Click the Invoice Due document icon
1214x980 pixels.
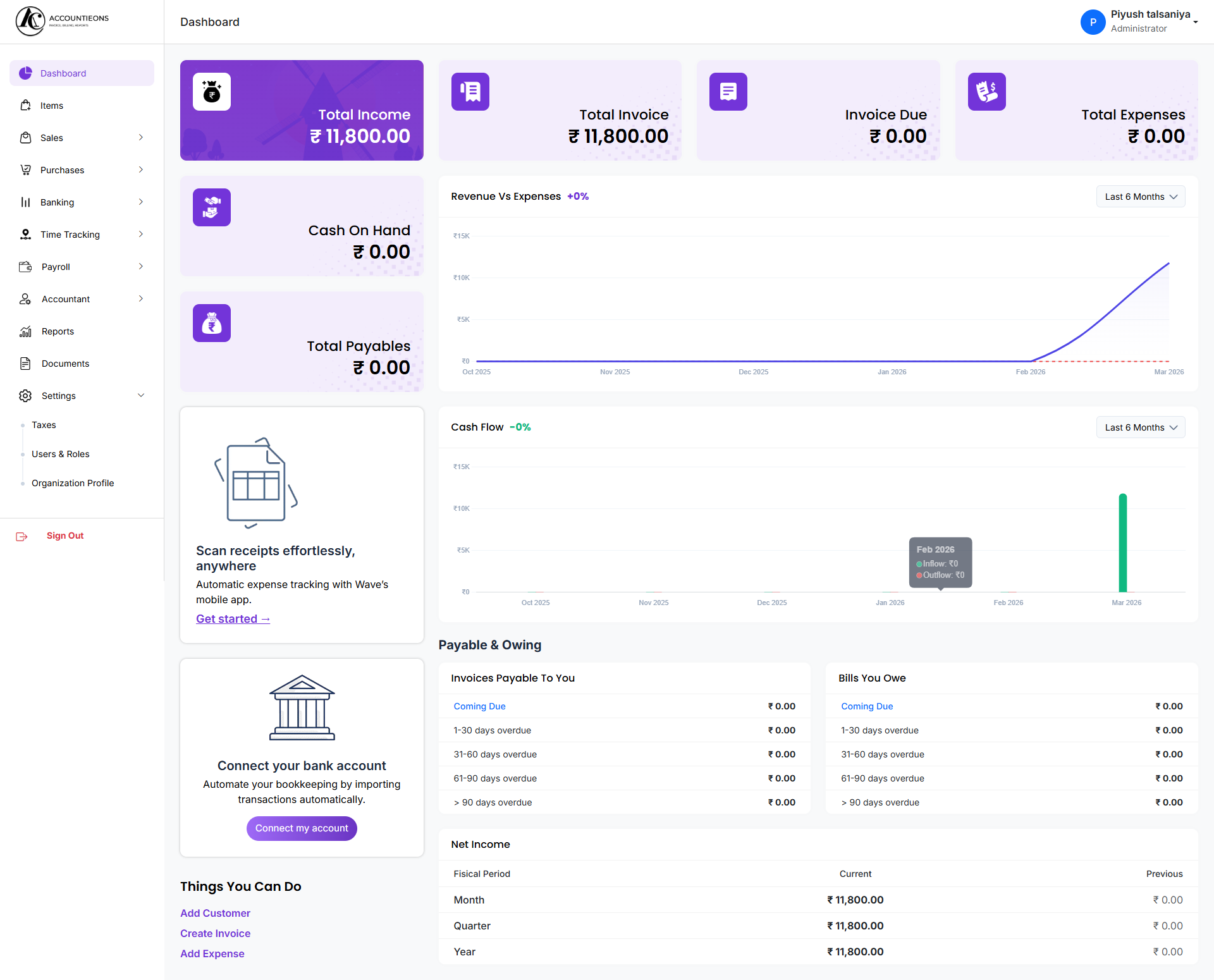pos(728,92)
